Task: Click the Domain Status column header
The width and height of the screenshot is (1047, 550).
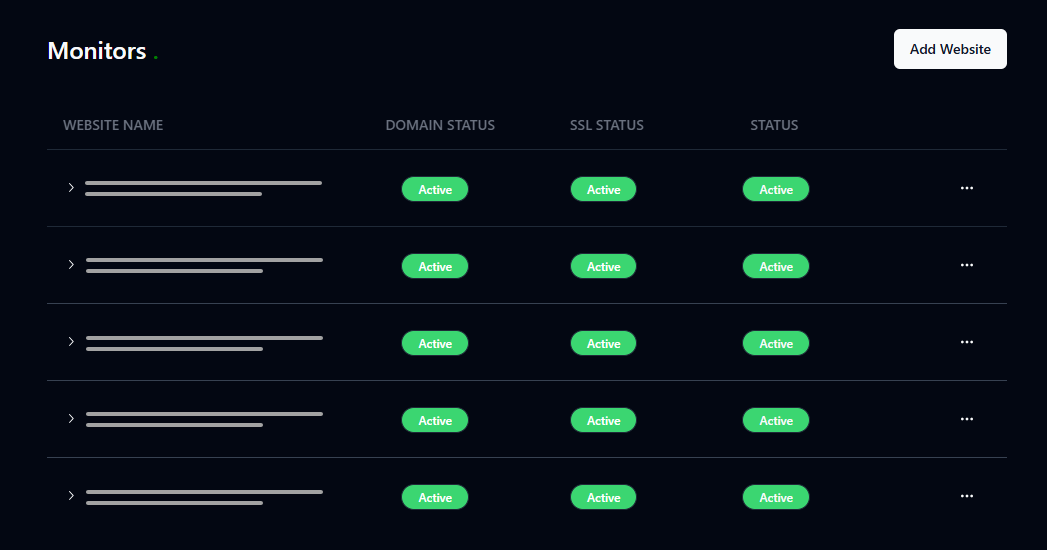Action: pyautogui.click(x=440, y=125)
